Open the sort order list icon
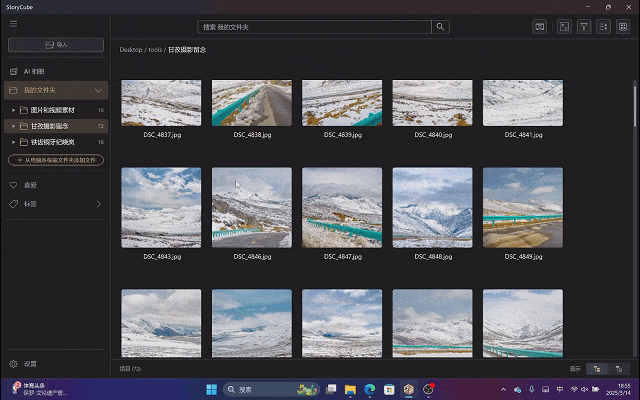 click(x=604, y=27)
